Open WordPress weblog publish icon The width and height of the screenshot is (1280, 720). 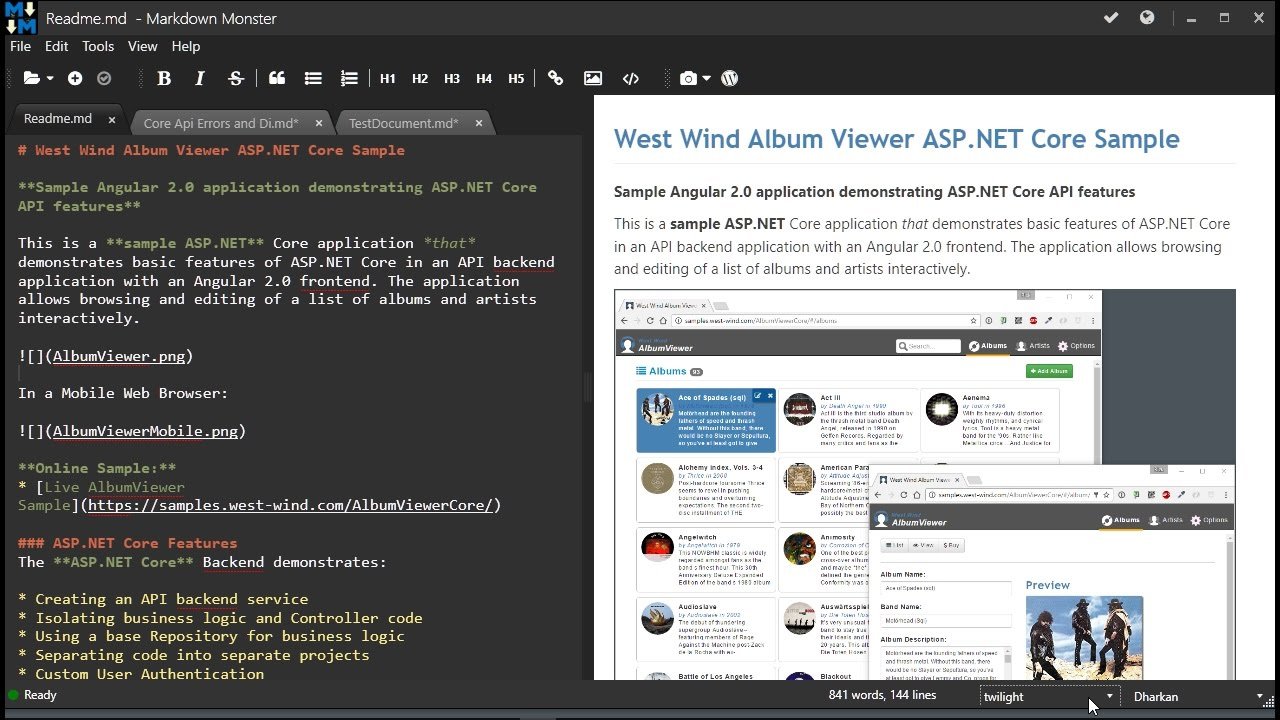pyautogui.click(x=729, y=78)
